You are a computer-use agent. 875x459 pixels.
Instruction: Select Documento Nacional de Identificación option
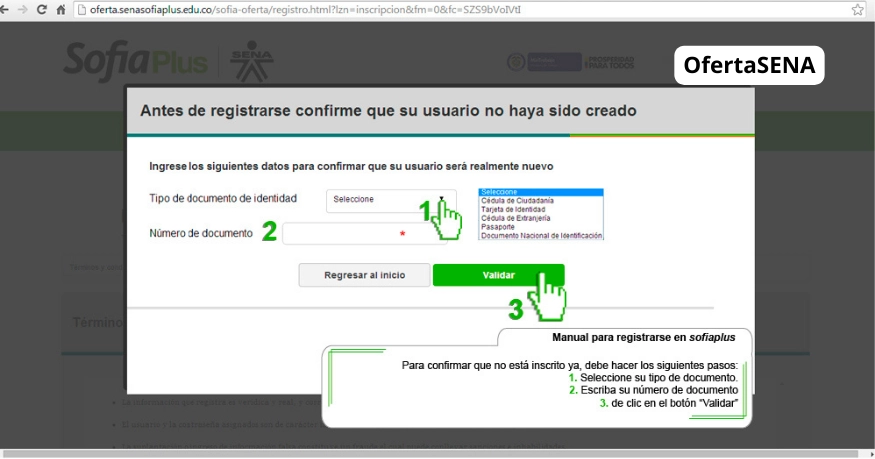(x=541, y=236)
